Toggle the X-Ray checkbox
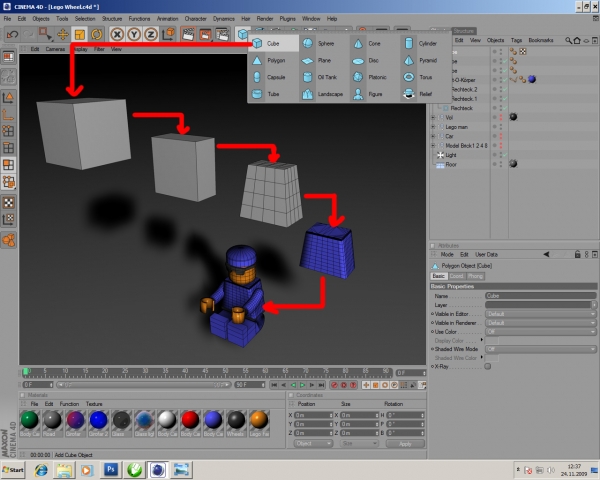600x480 pixels. (488, 366)
